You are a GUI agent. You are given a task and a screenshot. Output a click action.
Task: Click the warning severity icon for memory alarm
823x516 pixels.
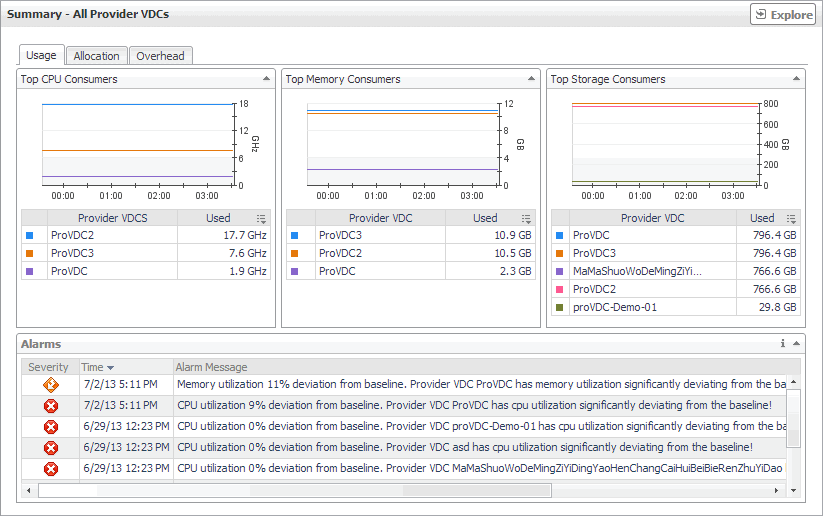pyautogui.click(x=50, y=384)
